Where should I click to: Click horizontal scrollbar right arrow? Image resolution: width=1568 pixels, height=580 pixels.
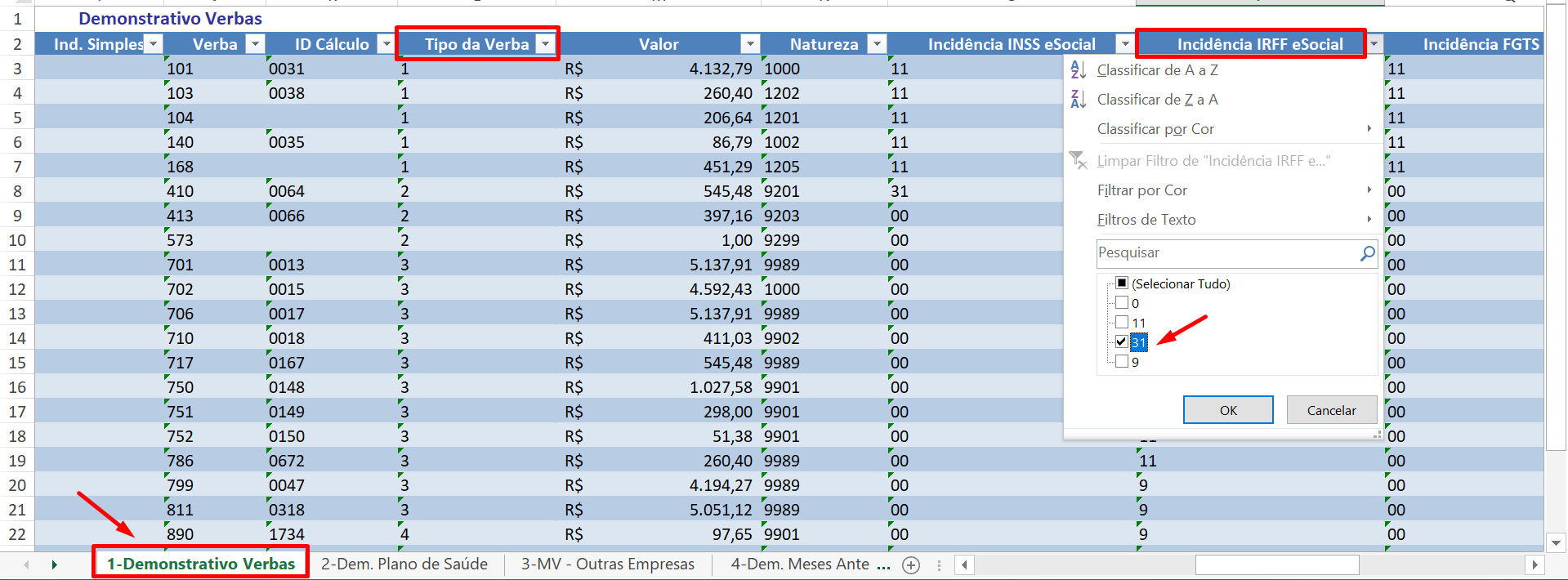pyautogui.click(x=1534, y=564)
